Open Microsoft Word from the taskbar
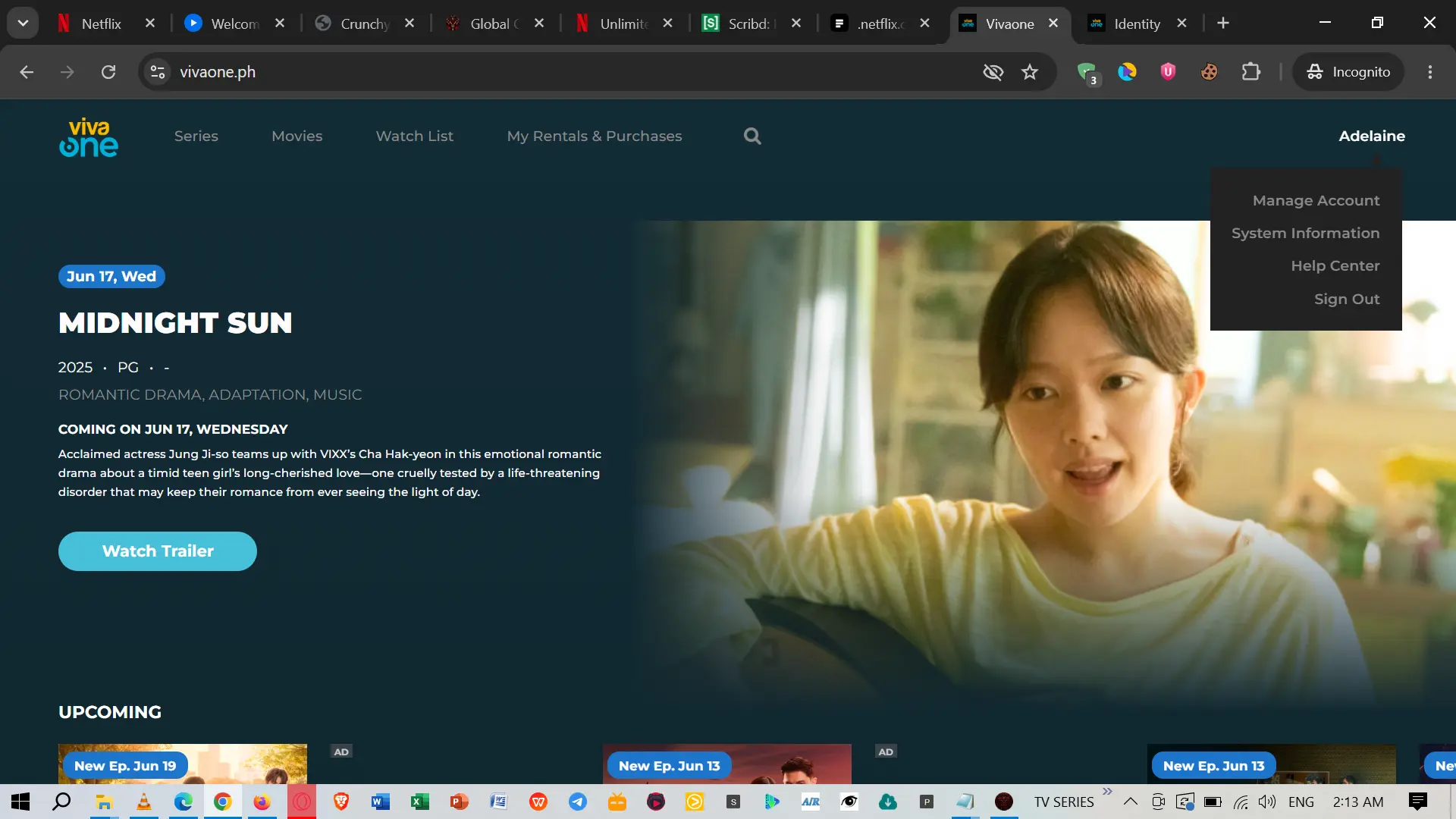1456x819 pixels. 380,802
